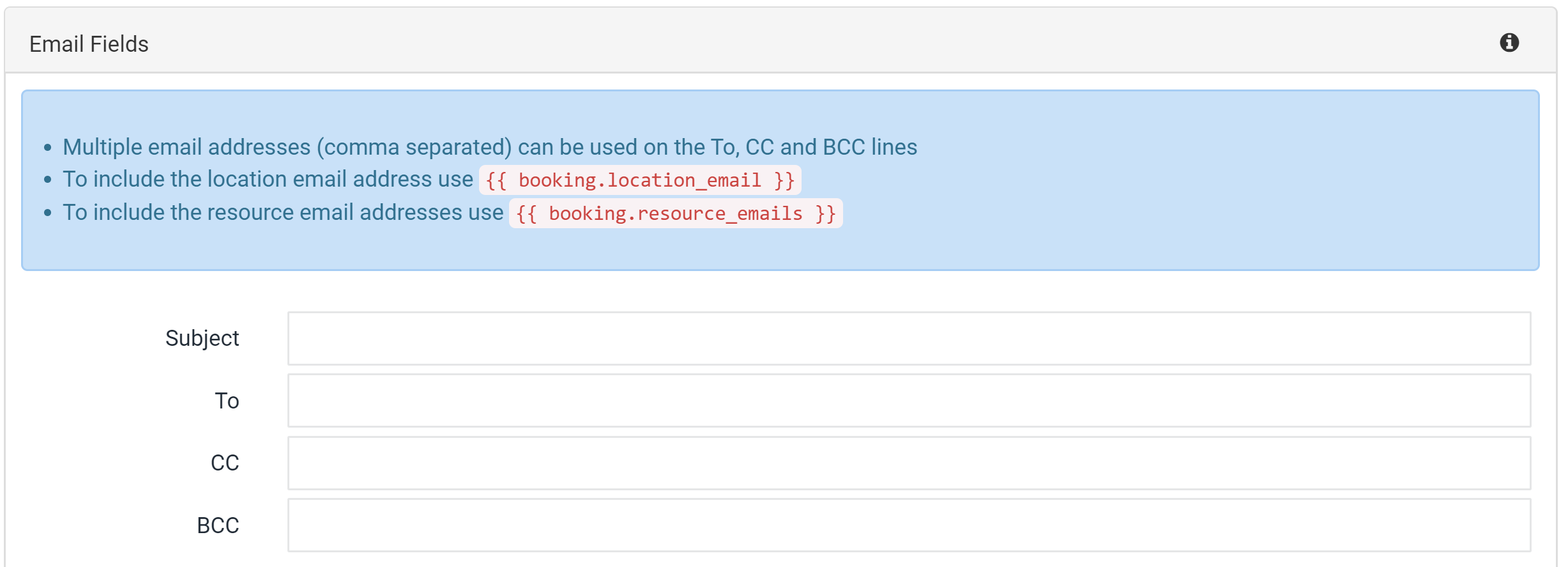Click into the To email field
This screenshot has height=567, width=1568.
pos(909,401)
